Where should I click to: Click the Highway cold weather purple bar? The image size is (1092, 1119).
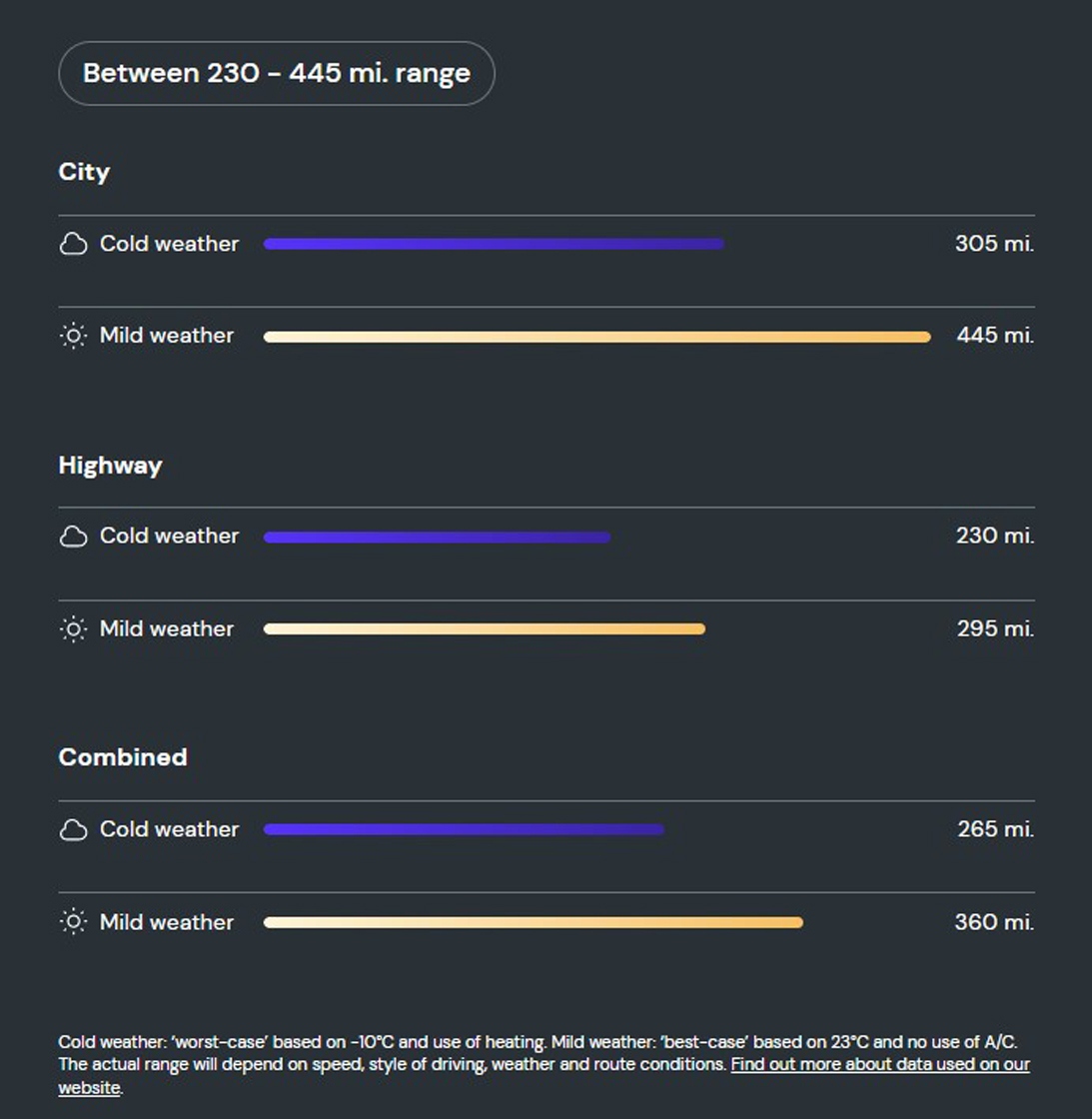click(437, 538)
